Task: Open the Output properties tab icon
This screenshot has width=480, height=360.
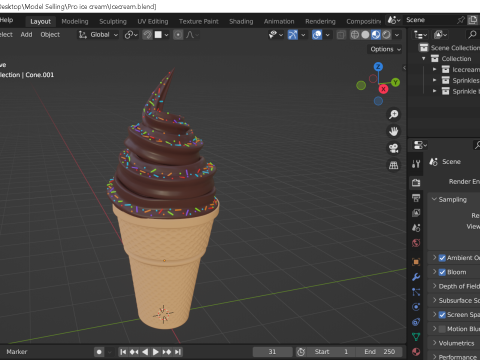Action: coord(416,198)
